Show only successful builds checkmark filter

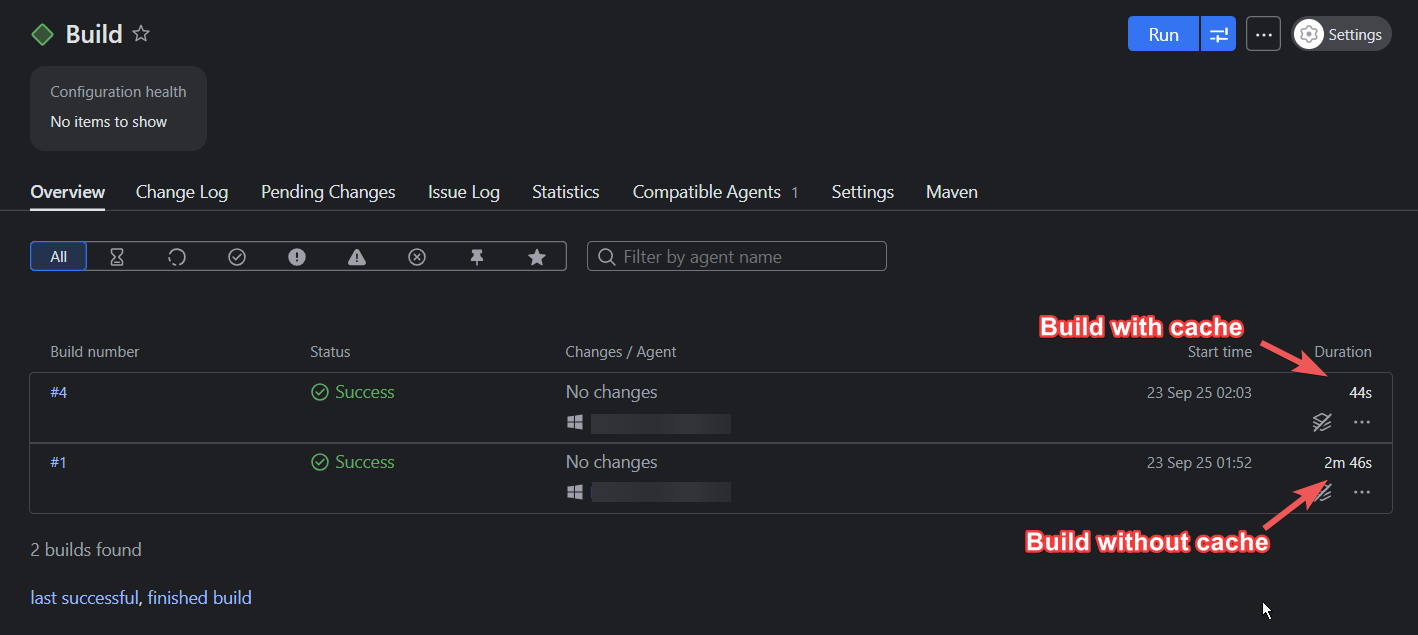tap(237, 257)
